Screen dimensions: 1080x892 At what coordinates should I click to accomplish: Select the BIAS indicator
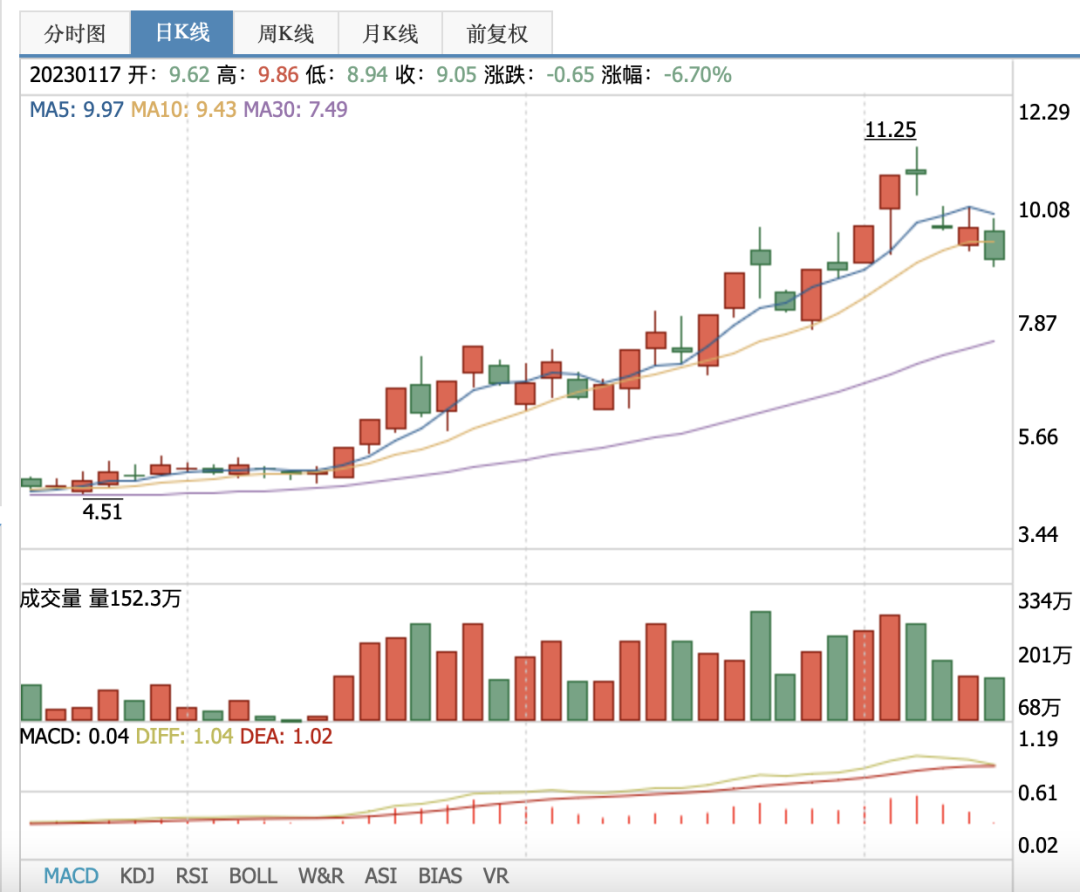(441, 876)
